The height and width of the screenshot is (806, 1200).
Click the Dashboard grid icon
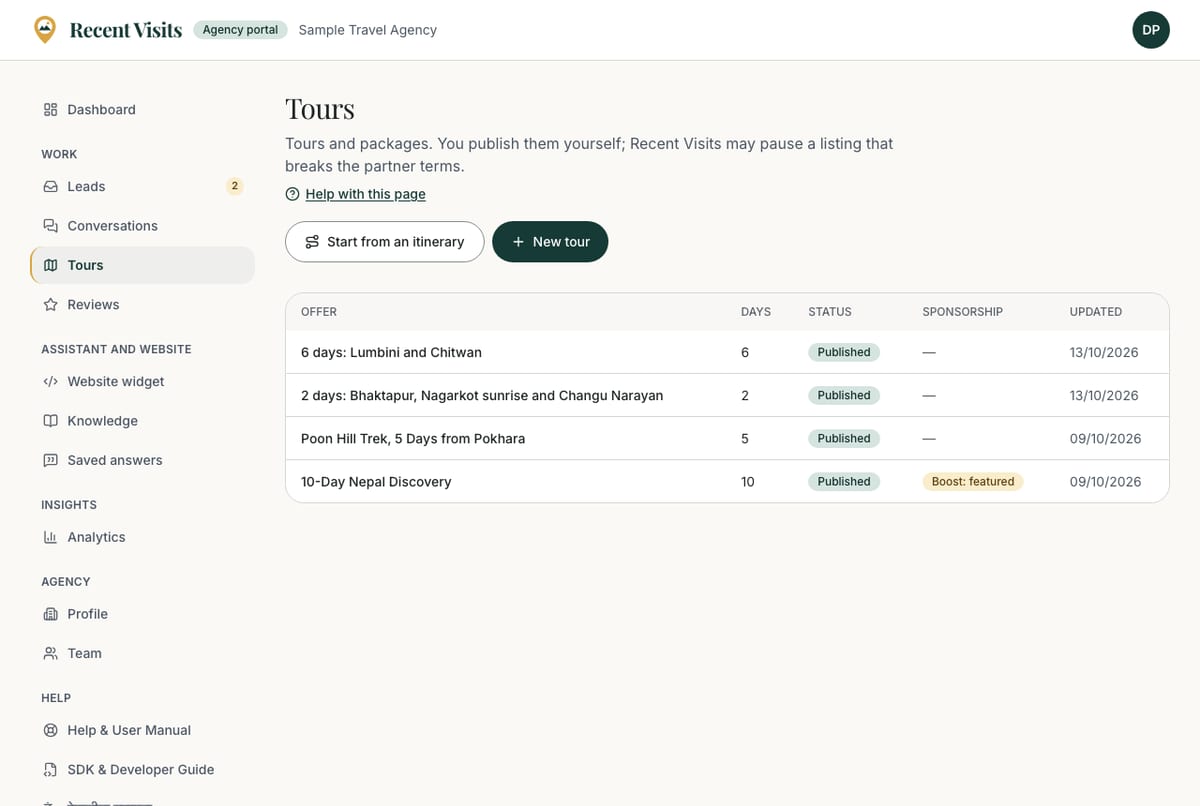point(50,110)
